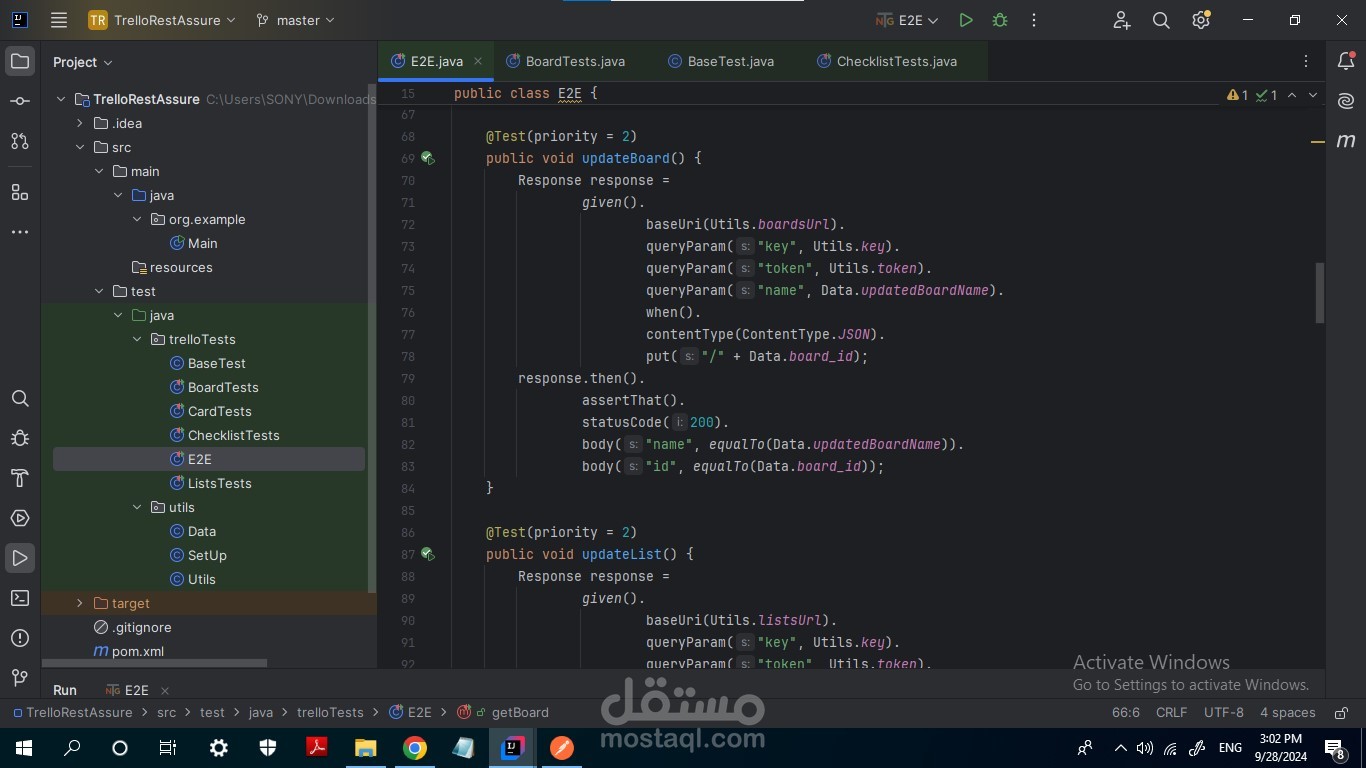
Task: Open the Git tool window
Action: 20,678
